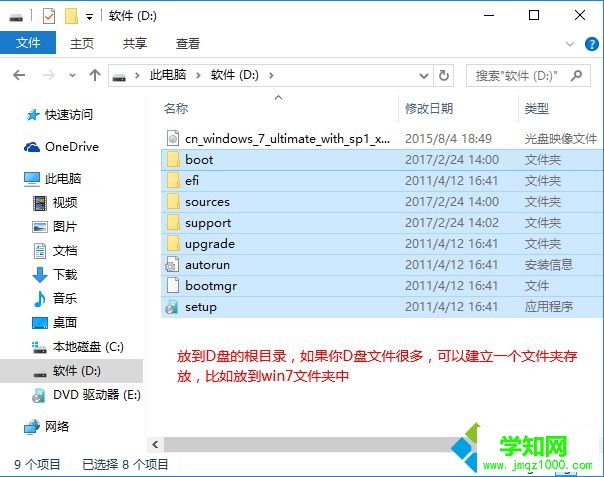Click the horizontal scrollbar left arrow
604x477 pixels.
155,444
